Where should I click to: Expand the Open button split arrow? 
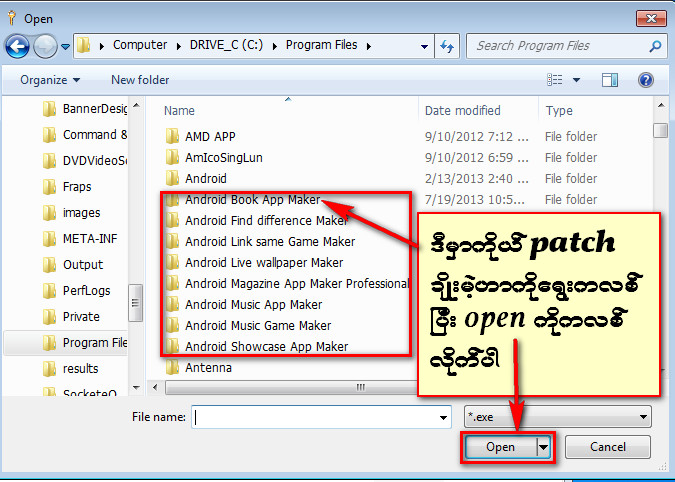tap(544, 448)
